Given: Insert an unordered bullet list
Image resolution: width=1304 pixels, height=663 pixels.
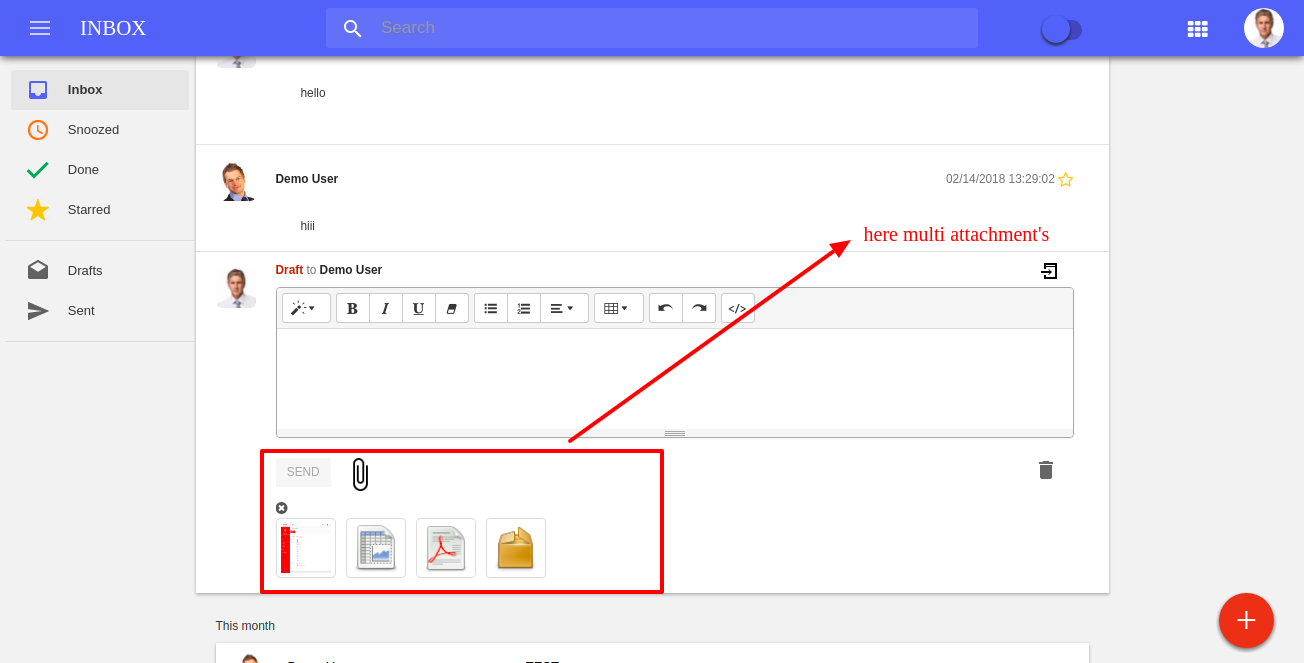Looking at the screenshot, I should (490, 308).
